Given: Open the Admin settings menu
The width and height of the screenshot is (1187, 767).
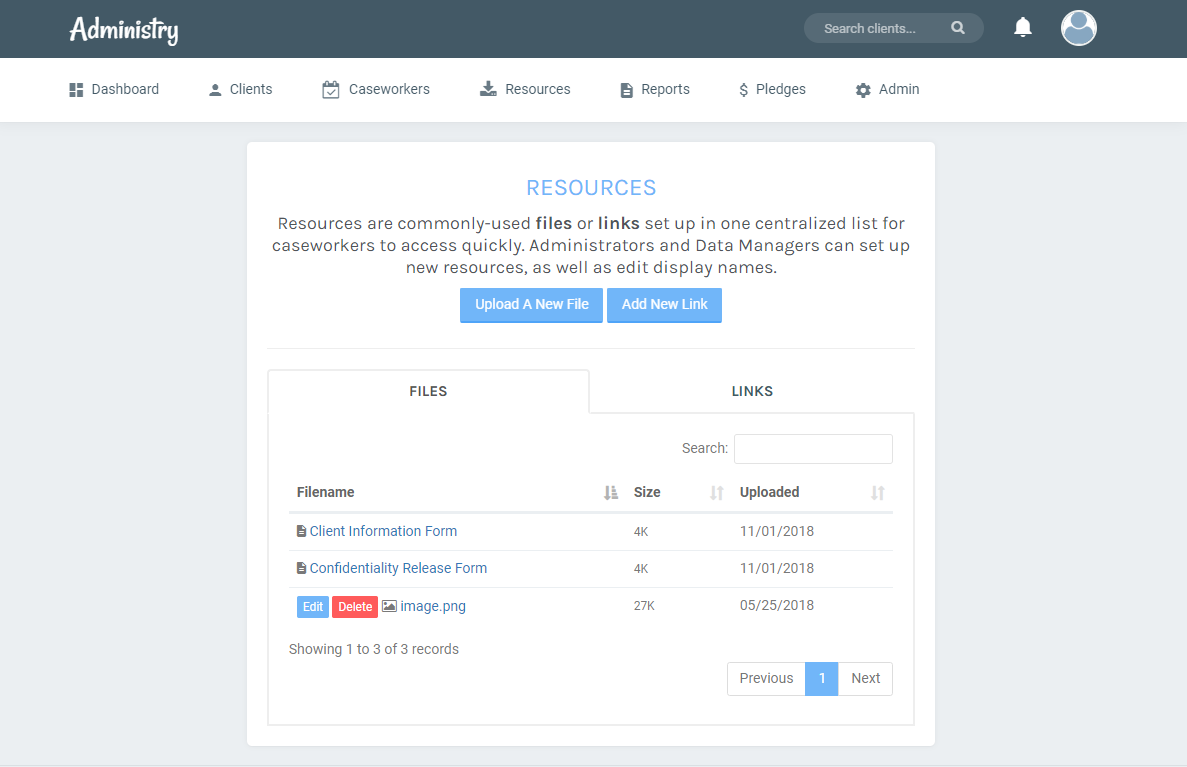Looking at the screenshot, I should (x=887, y=89).
